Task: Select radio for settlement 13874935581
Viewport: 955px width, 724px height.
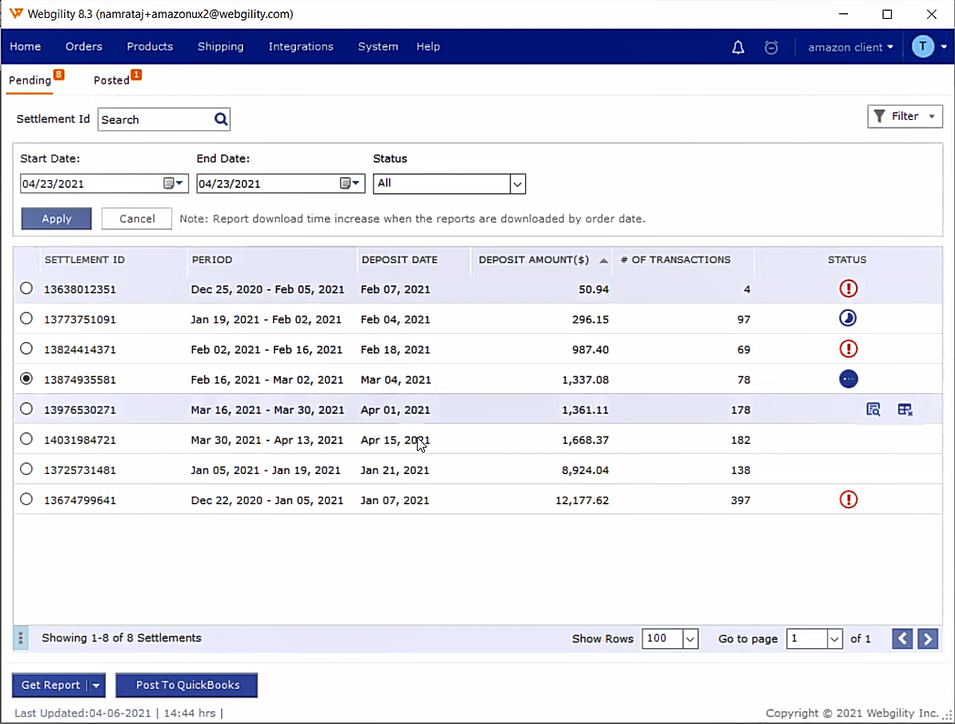Action: coord(26,379)
